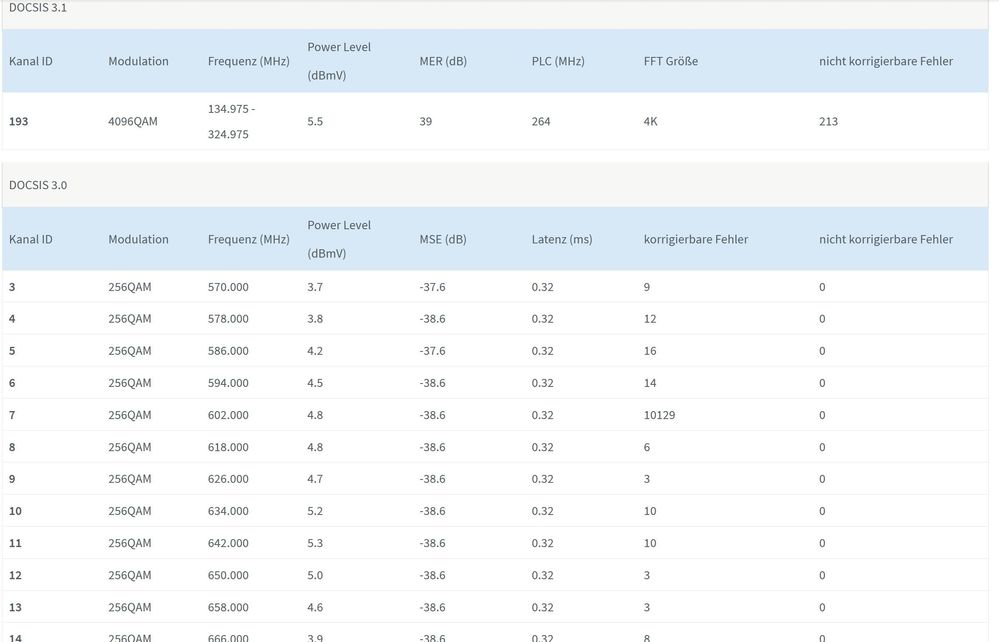Select the frequency cell 570.000

coord(228,287)
